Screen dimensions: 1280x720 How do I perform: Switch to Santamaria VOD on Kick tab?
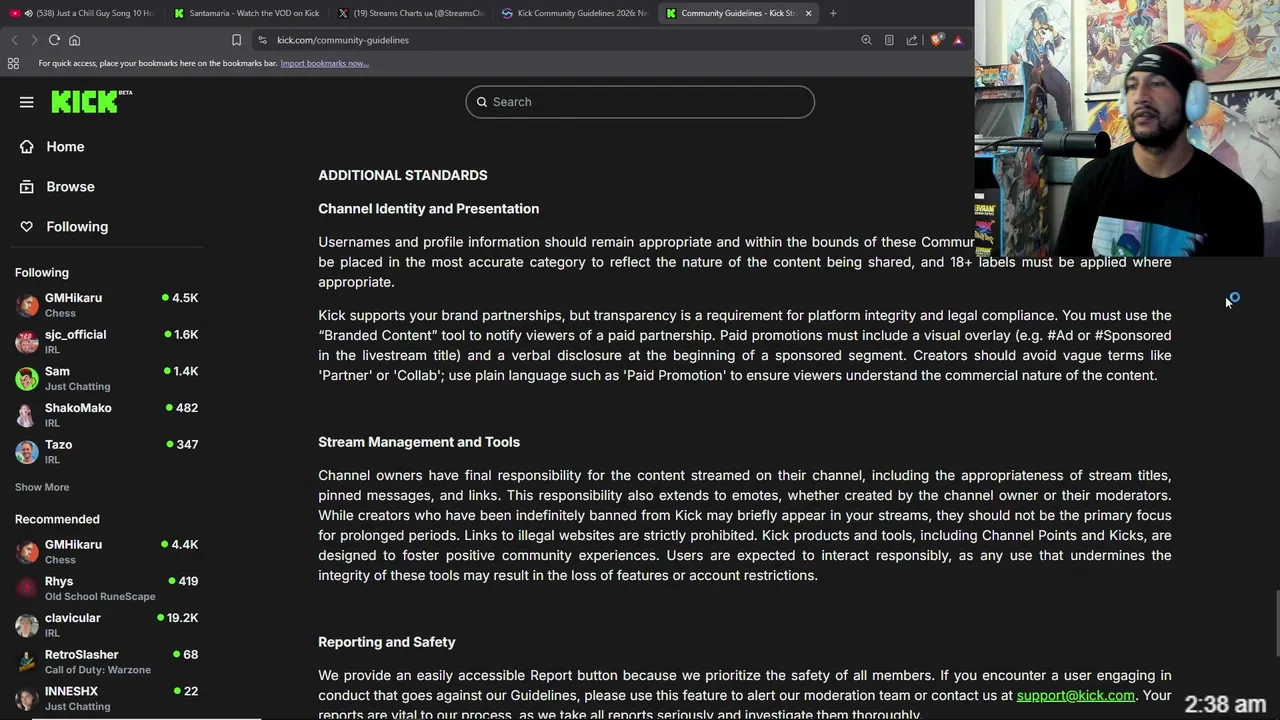click(x=246, y=13)
